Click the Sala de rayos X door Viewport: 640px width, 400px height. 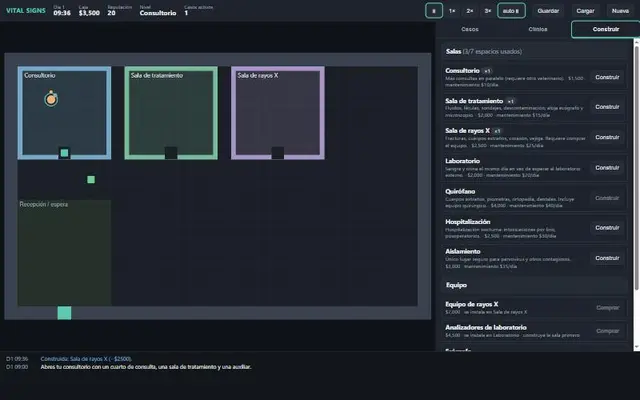click(x=278, y=153)
